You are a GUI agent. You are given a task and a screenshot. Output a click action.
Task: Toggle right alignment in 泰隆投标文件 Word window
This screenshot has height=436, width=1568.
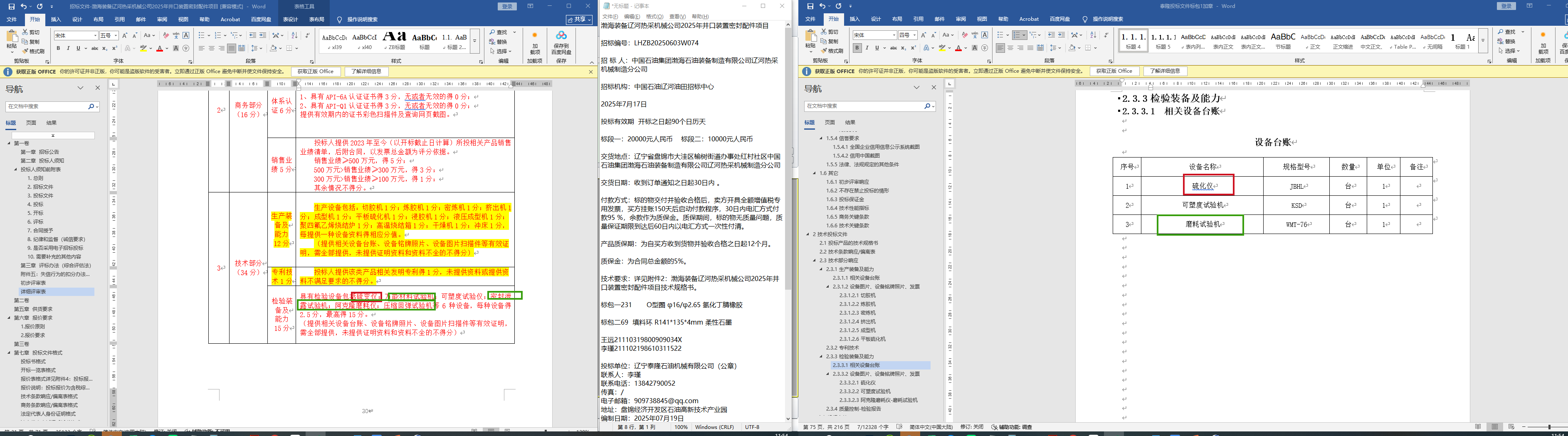point(1020,48)
